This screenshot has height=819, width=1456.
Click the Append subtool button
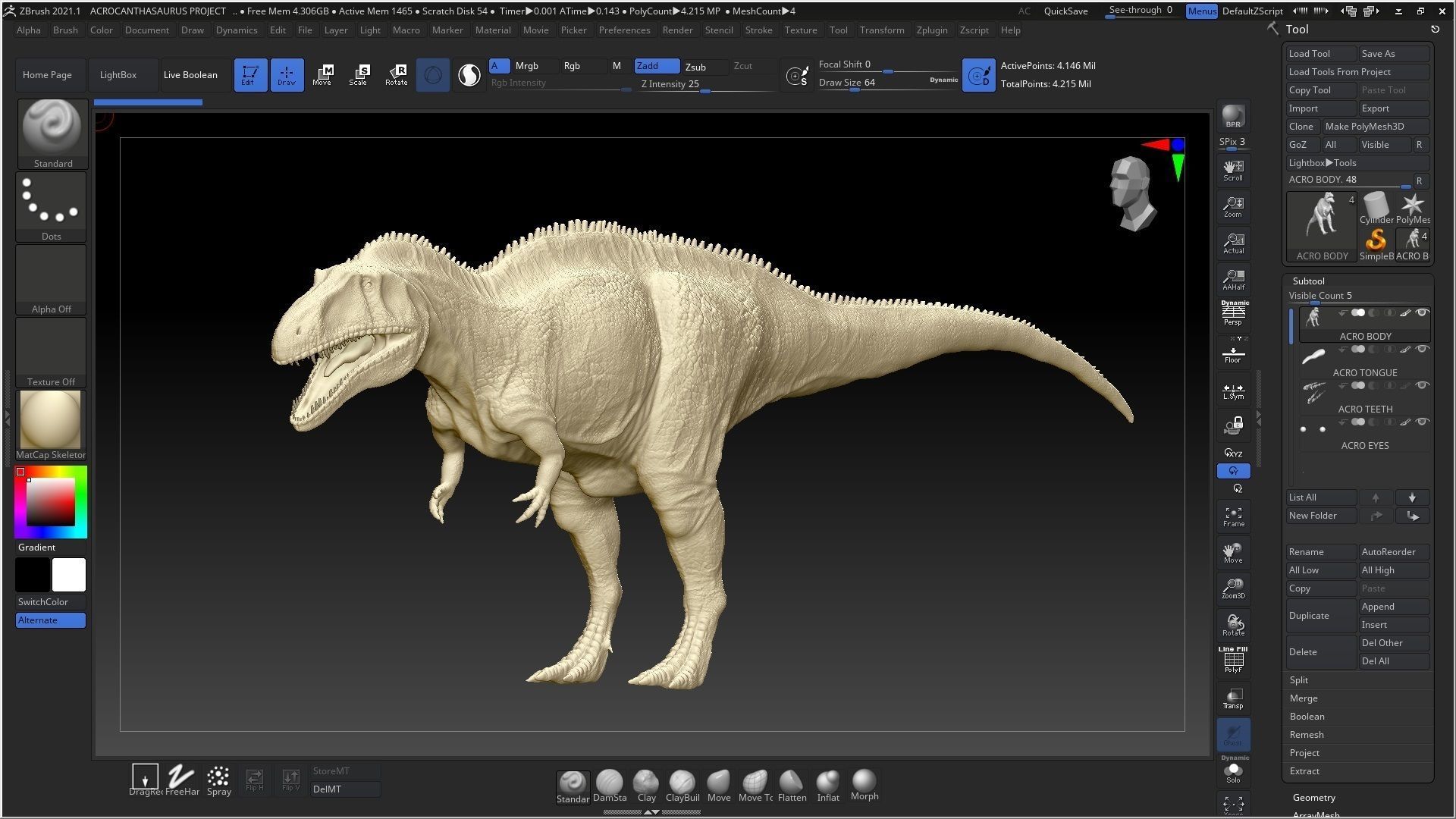tap(1394, 607)
